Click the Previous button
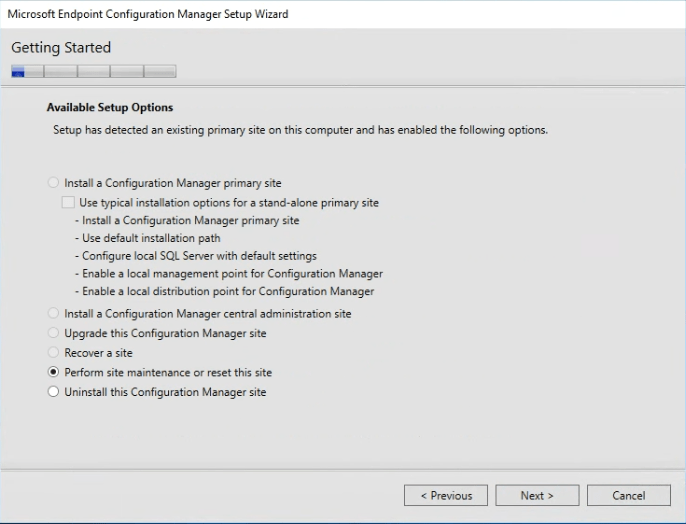Screen dimensions: 686x524 [x=445, y=495]
